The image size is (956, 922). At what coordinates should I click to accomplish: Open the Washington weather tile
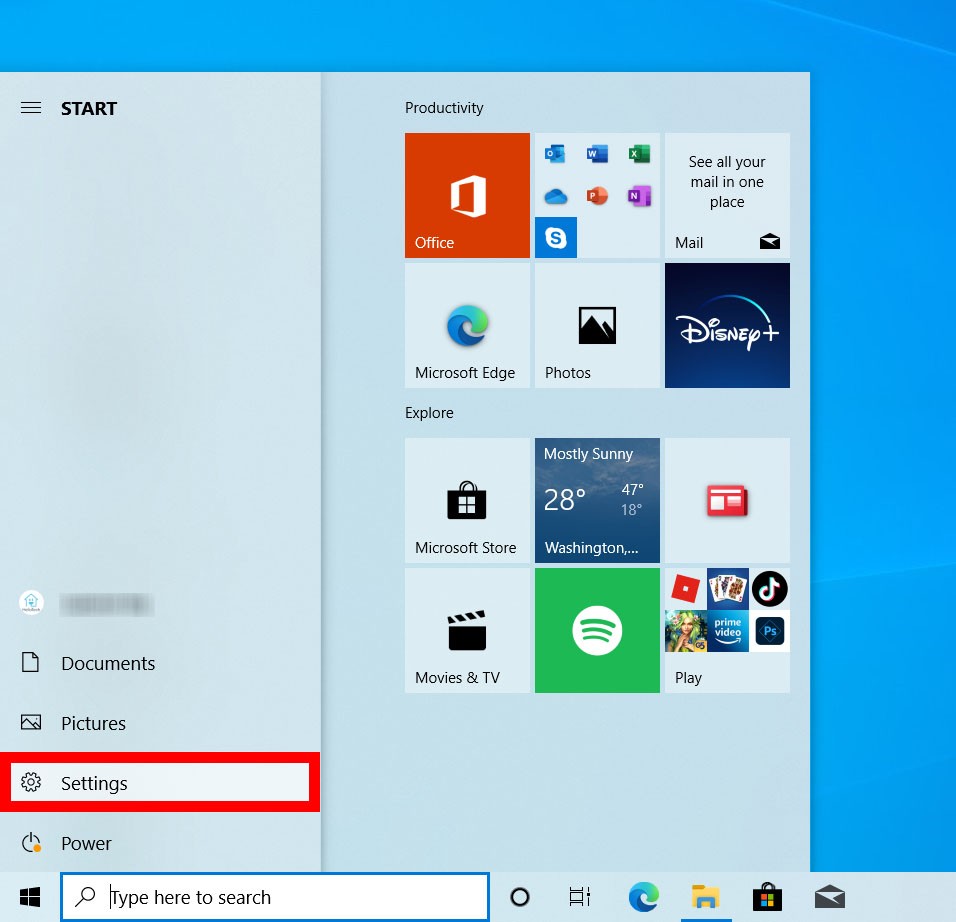597,500
